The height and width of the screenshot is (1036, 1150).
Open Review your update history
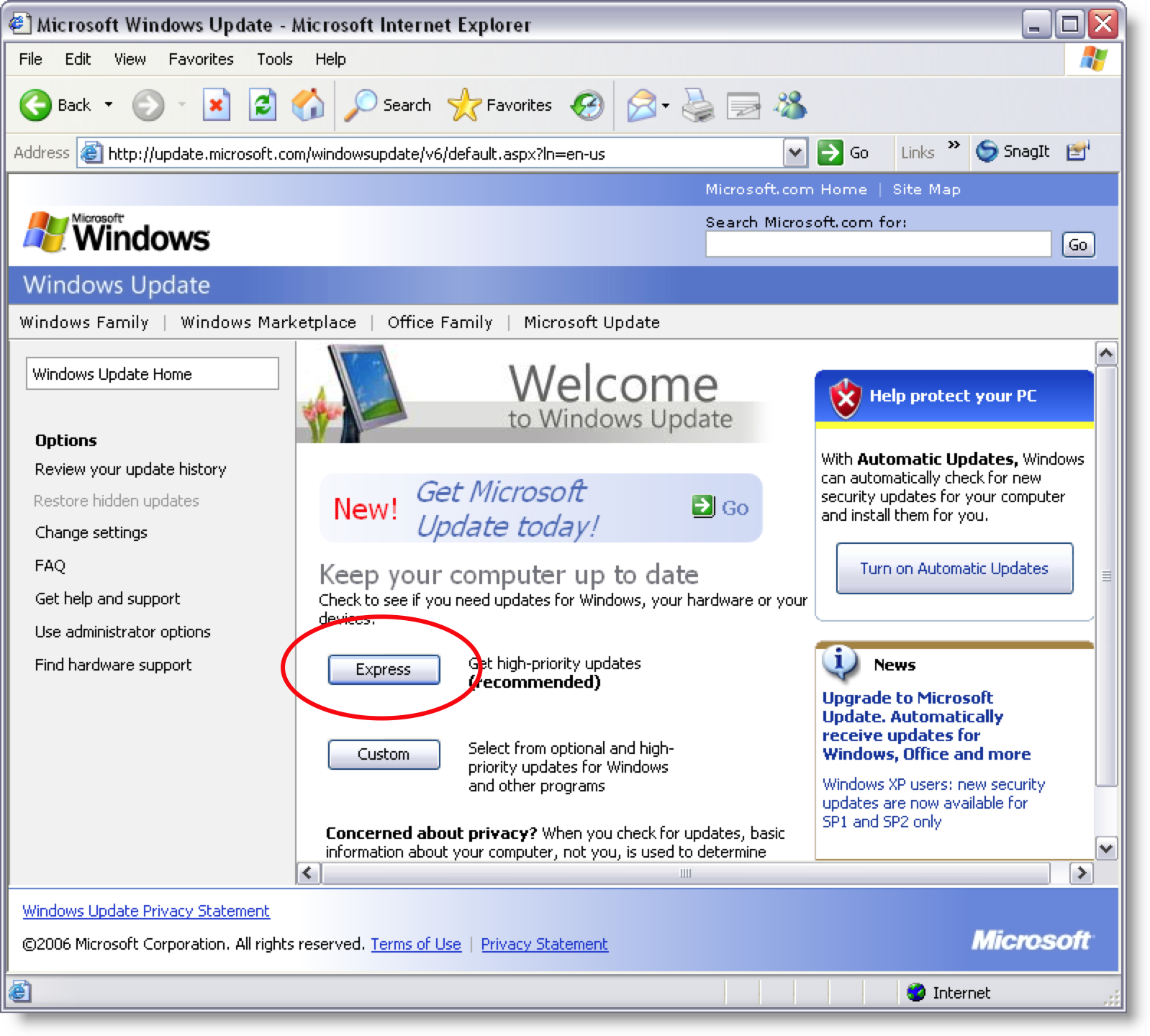pyautogui.click(x=130, y=469)
